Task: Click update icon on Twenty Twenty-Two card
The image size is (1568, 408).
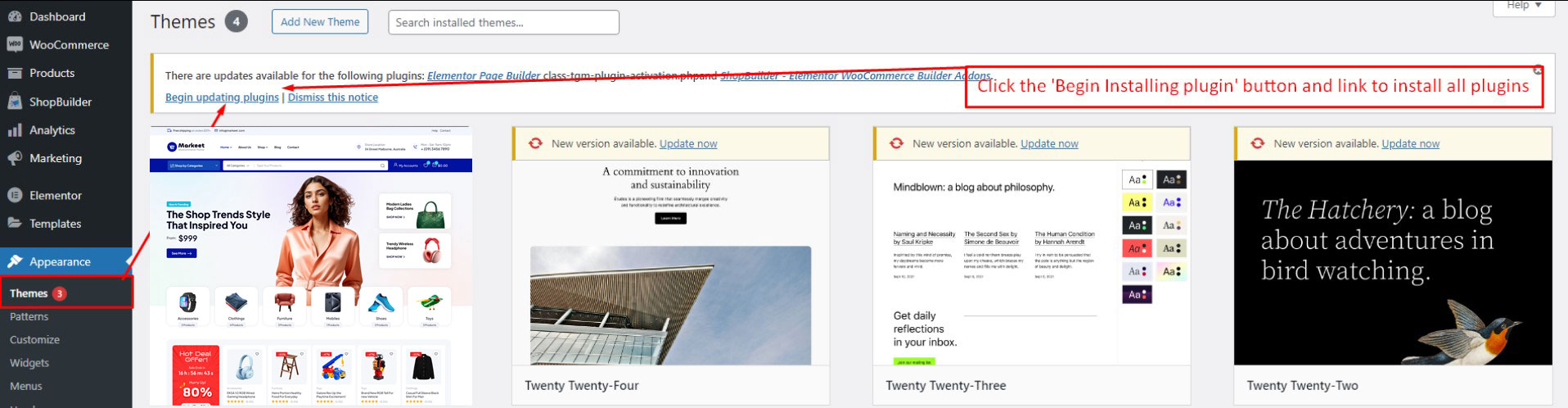Action: [1257, 143]
